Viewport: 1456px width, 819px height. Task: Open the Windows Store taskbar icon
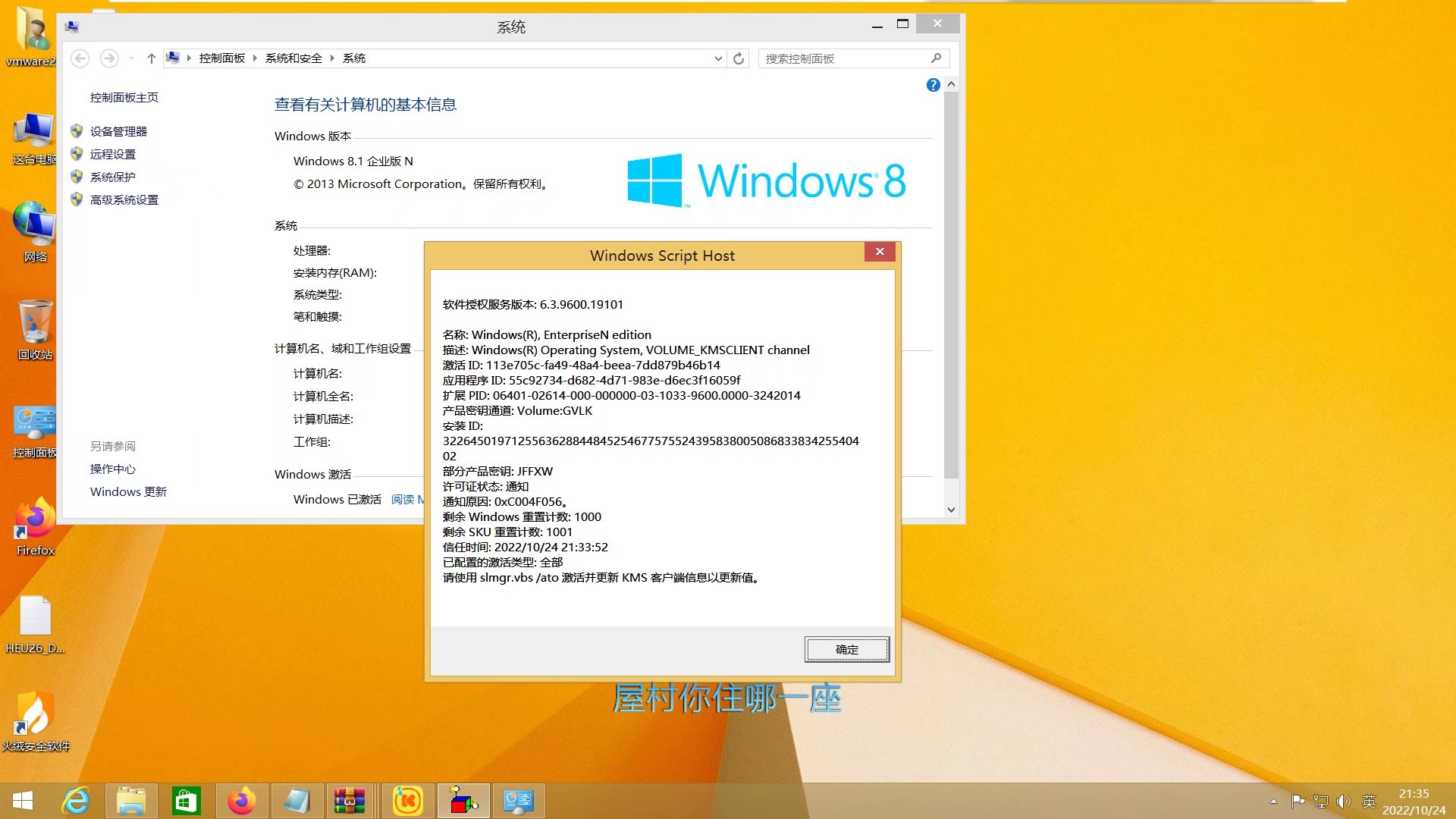pos(187,800)
